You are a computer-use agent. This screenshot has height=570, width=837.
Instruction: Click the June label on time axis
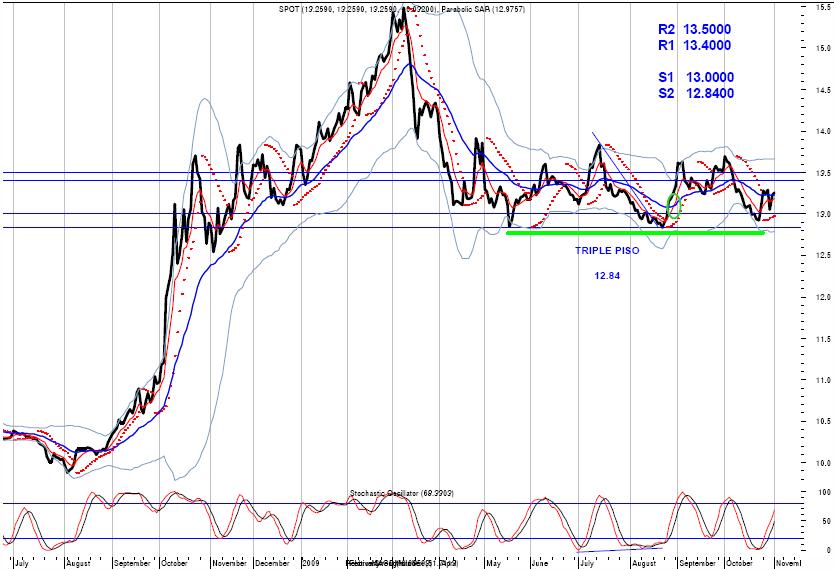click(538, 564)
